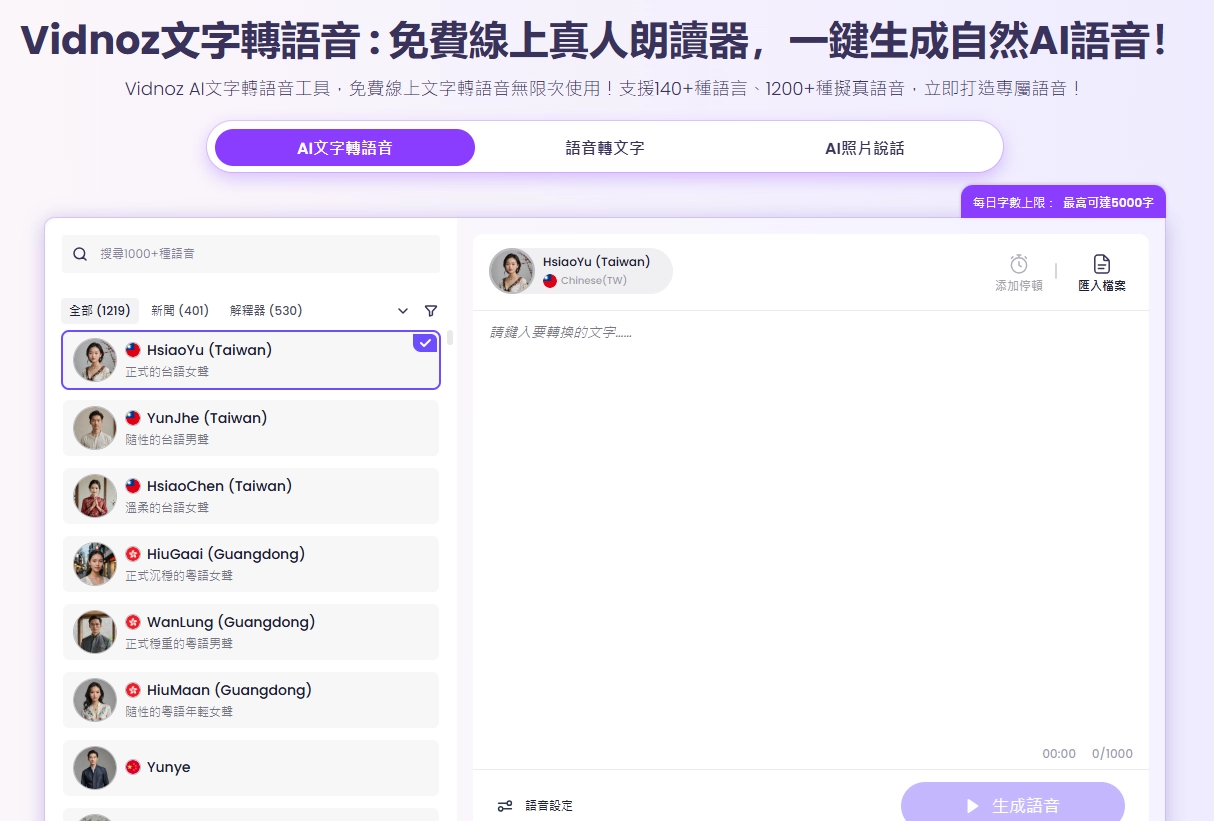The width and height of the screenshot is (1214, 821).
Task: Click the description 正式穩重的粵語男聲
Action: pyautogui.click(x=179, y=644)
